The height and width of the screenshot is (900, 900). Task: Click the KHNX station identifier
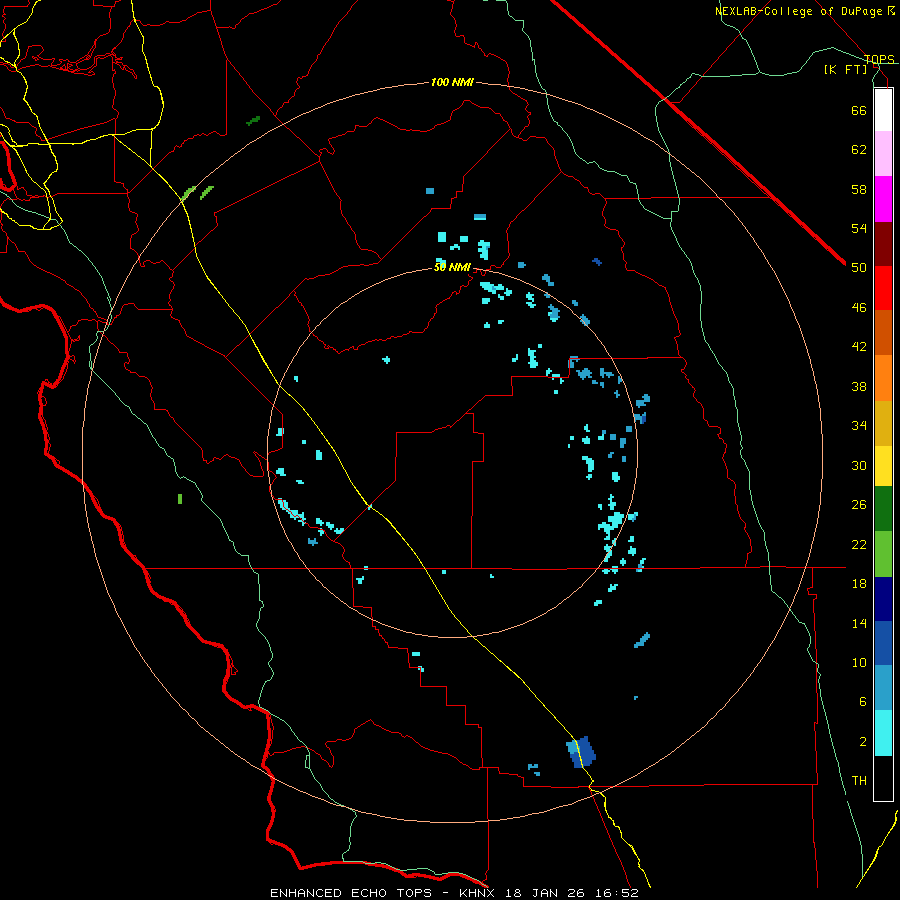click(x=482, y=893)
